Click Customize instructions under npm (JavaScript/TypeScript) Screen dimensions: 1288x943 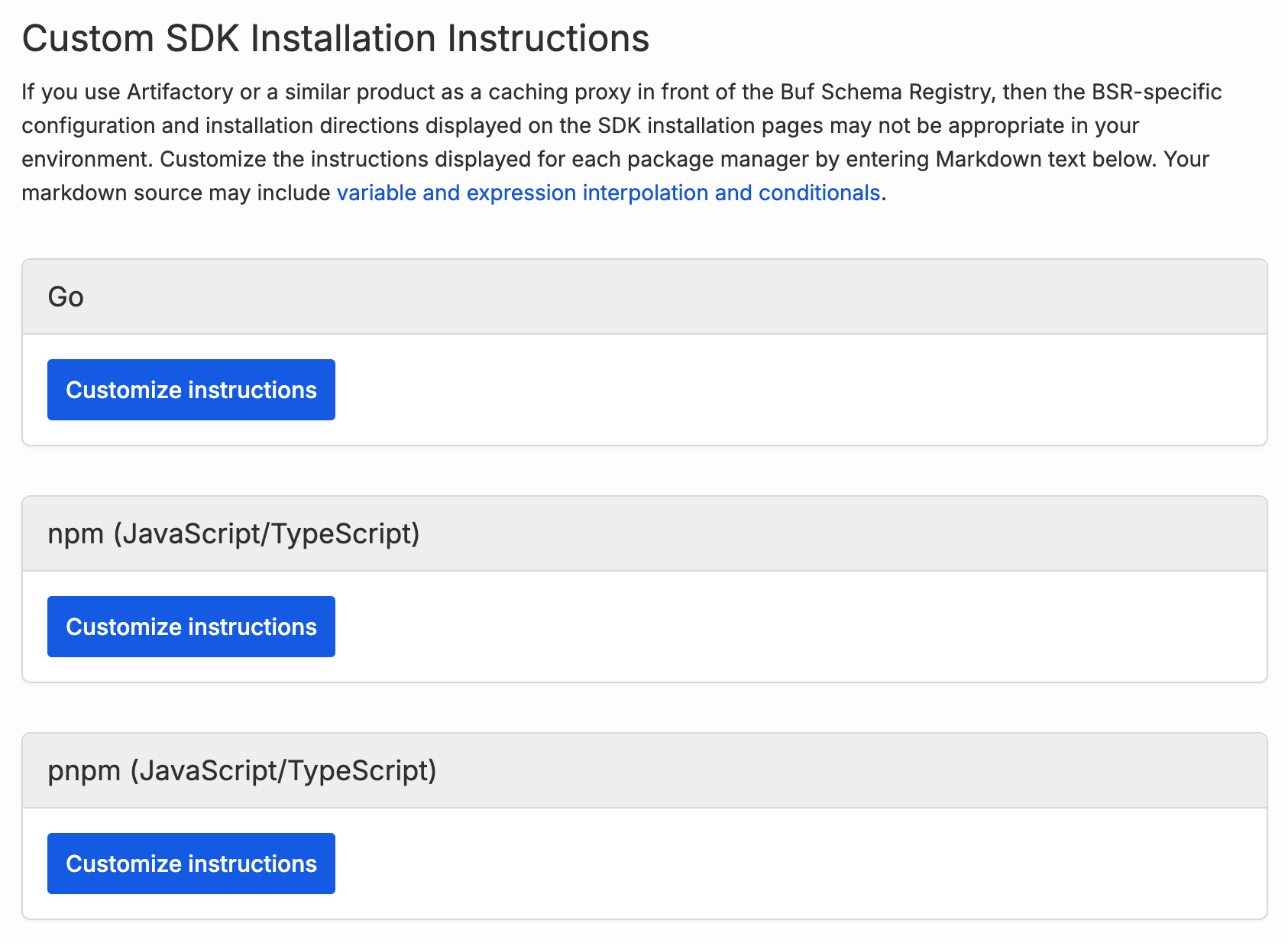click(x=190, y=627)
